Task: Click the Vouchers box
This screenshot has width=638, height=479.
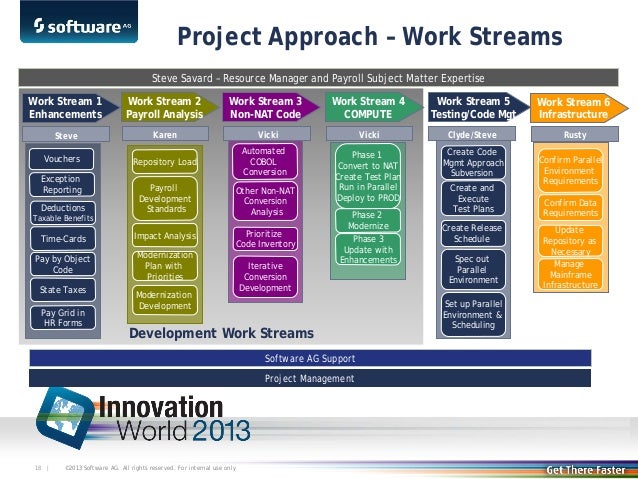Action: (x=62, y=159)
